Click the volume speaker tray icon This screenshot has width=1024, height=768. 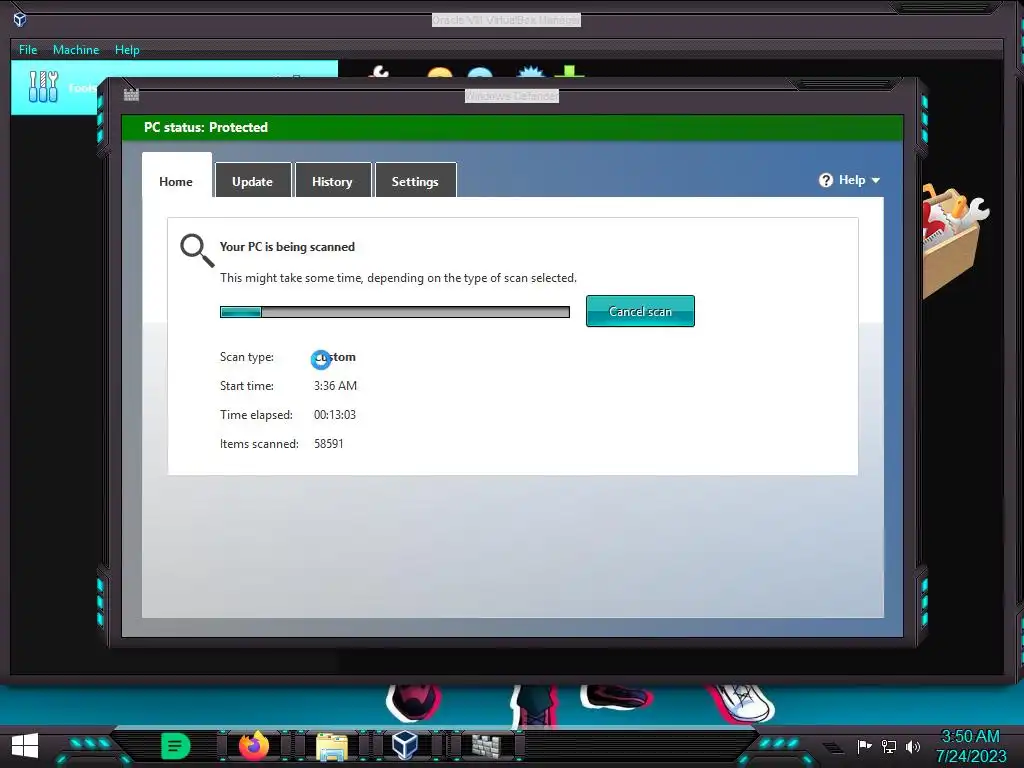pyautogui.click(x=912, y=746)
